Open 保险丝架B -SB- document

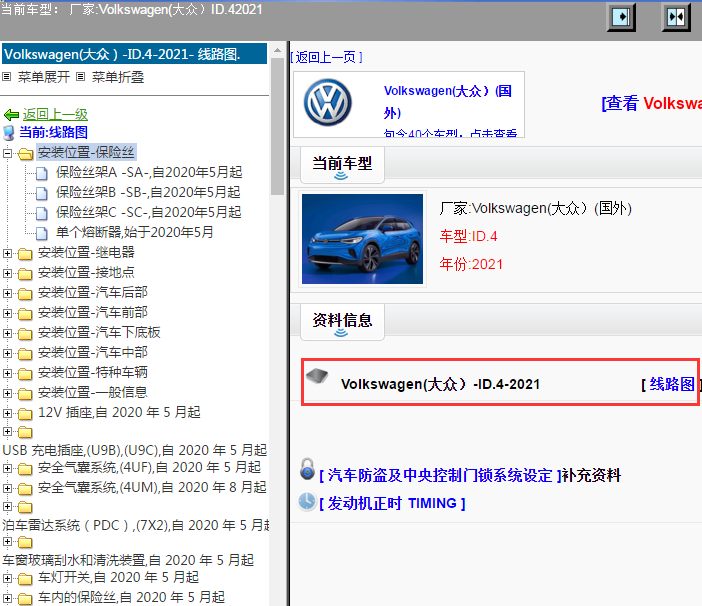(x=148, y=192)
